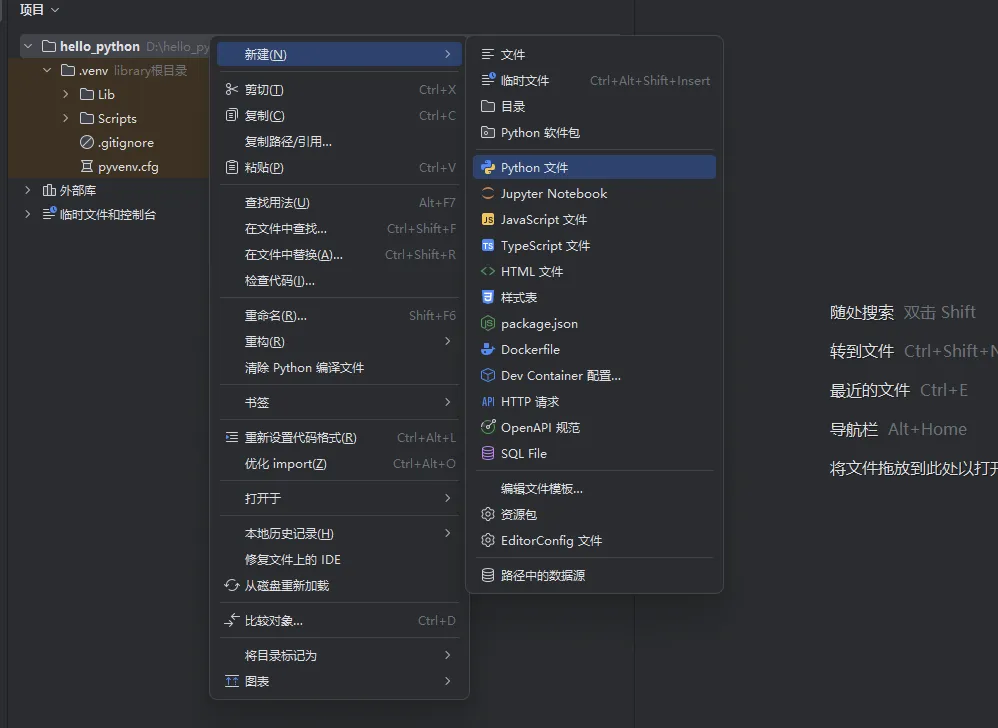998x728 pixels.
Task: Click the Python 文件 icon in submenu
Action: tap(488, 167)
